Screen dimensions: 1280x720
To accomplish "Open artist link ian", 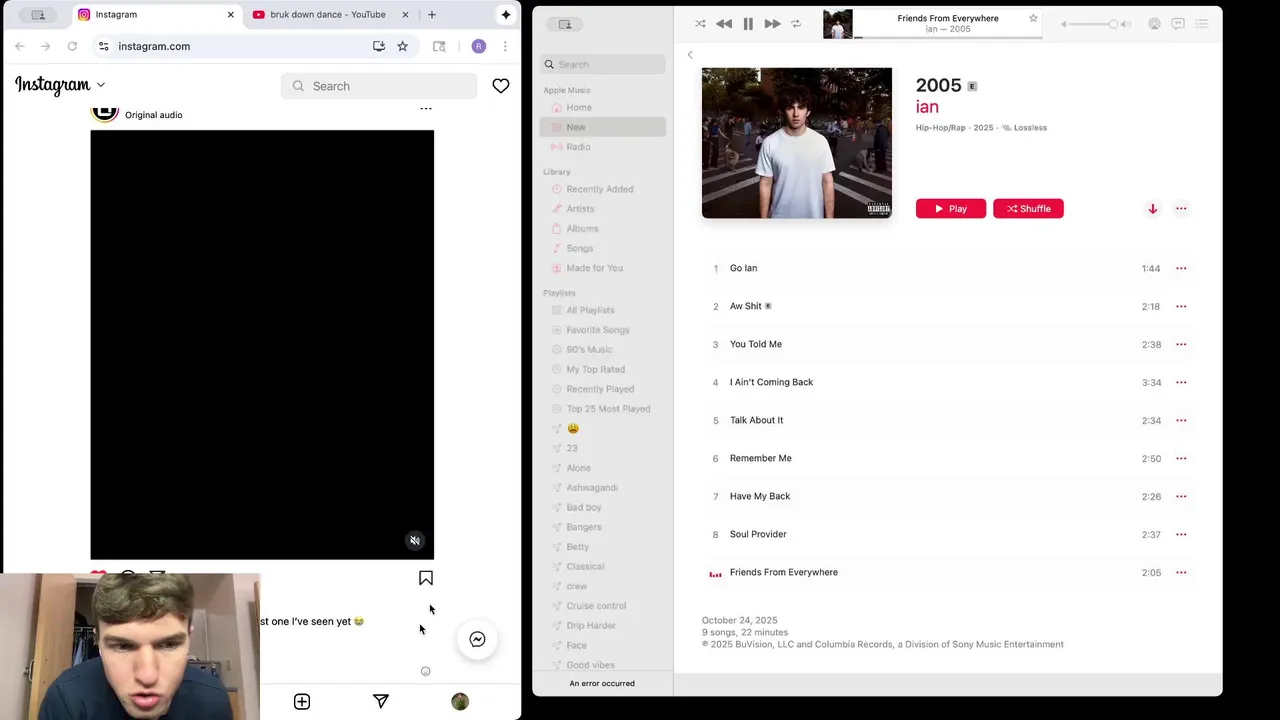I will click(x=927, y=107).
